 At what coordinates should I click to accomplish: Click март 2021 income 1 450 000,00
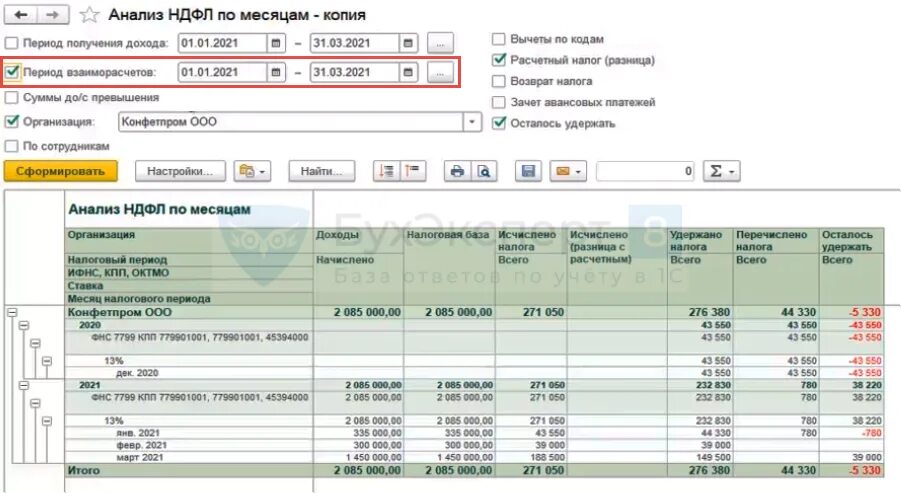(x=373, y=458)
